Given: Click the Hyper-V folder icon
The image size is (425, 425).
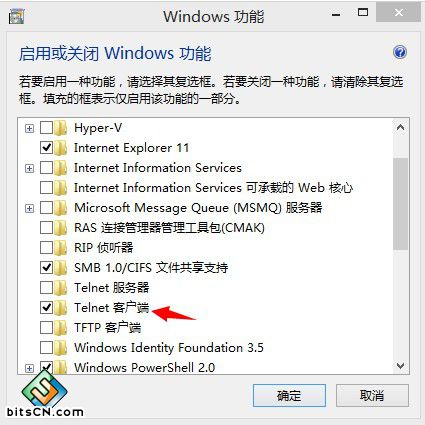Looking at the screenshot, I should (x=60, y=128).
